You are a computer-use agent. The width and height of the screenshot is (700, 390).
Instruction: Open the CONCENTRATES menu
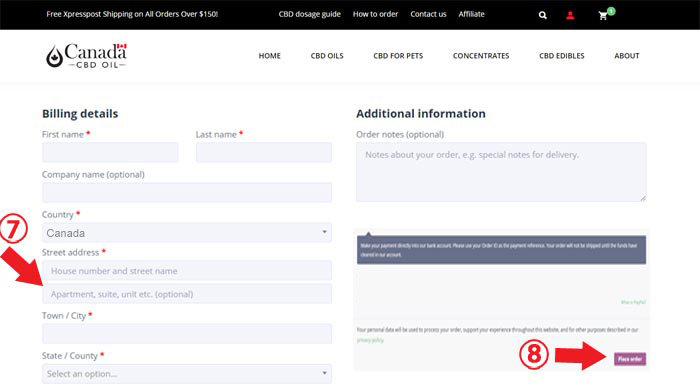[x=481, y=56]
